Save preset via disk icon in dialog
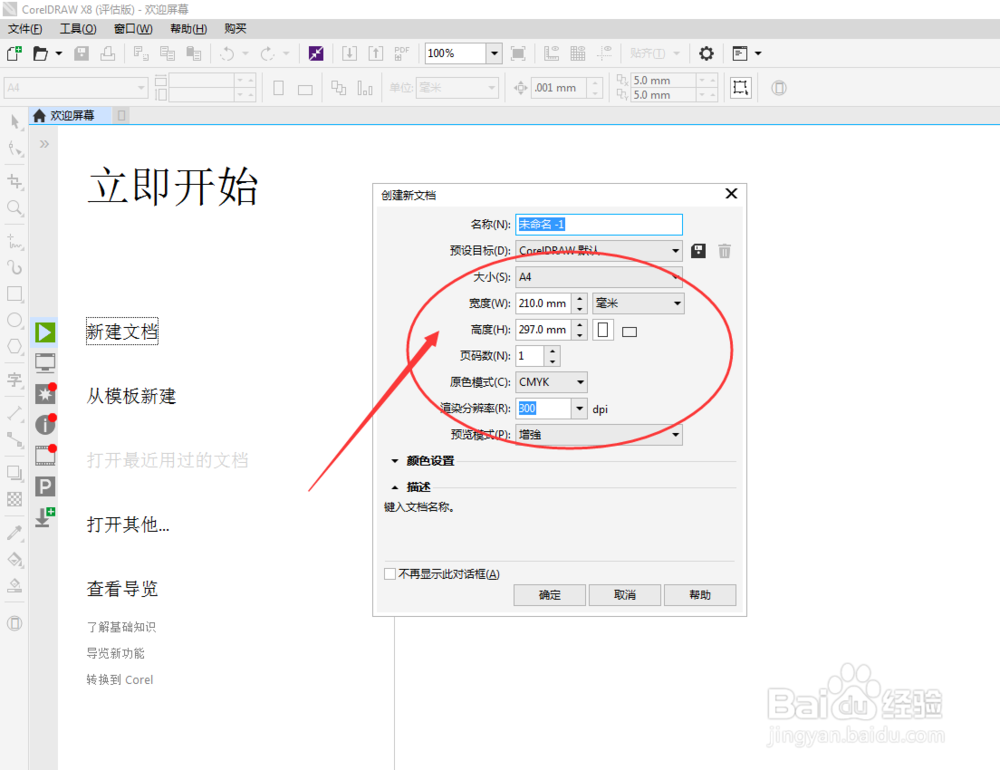The height and width of the screenshot is (770, 1000). point(698,251)
